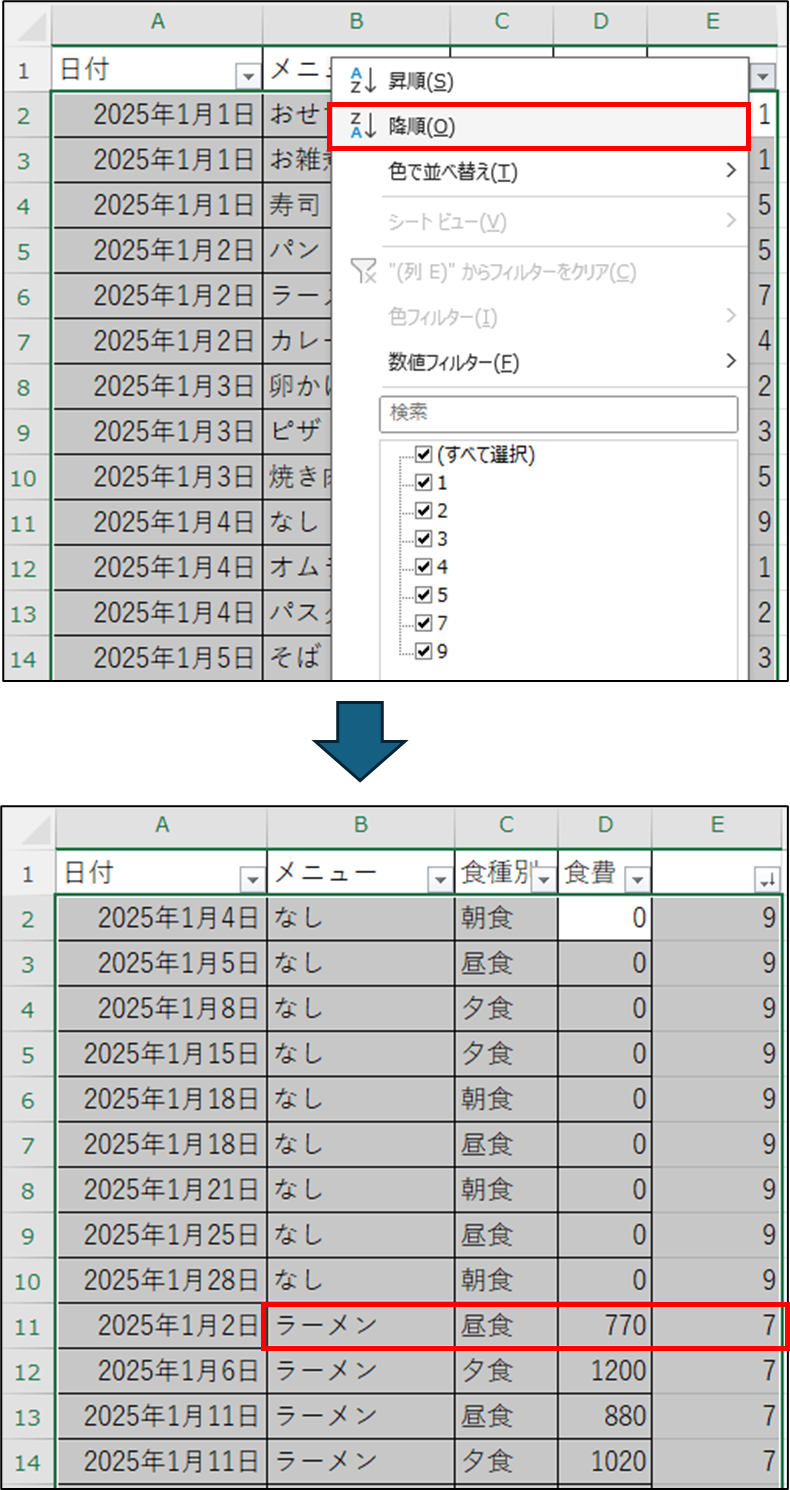Click the 1020 食費 cell

(605, 1460)
